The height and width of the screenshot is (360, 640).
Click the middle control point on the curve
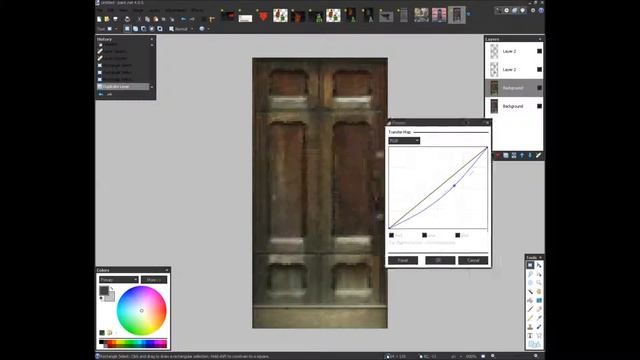coord(454,186)
